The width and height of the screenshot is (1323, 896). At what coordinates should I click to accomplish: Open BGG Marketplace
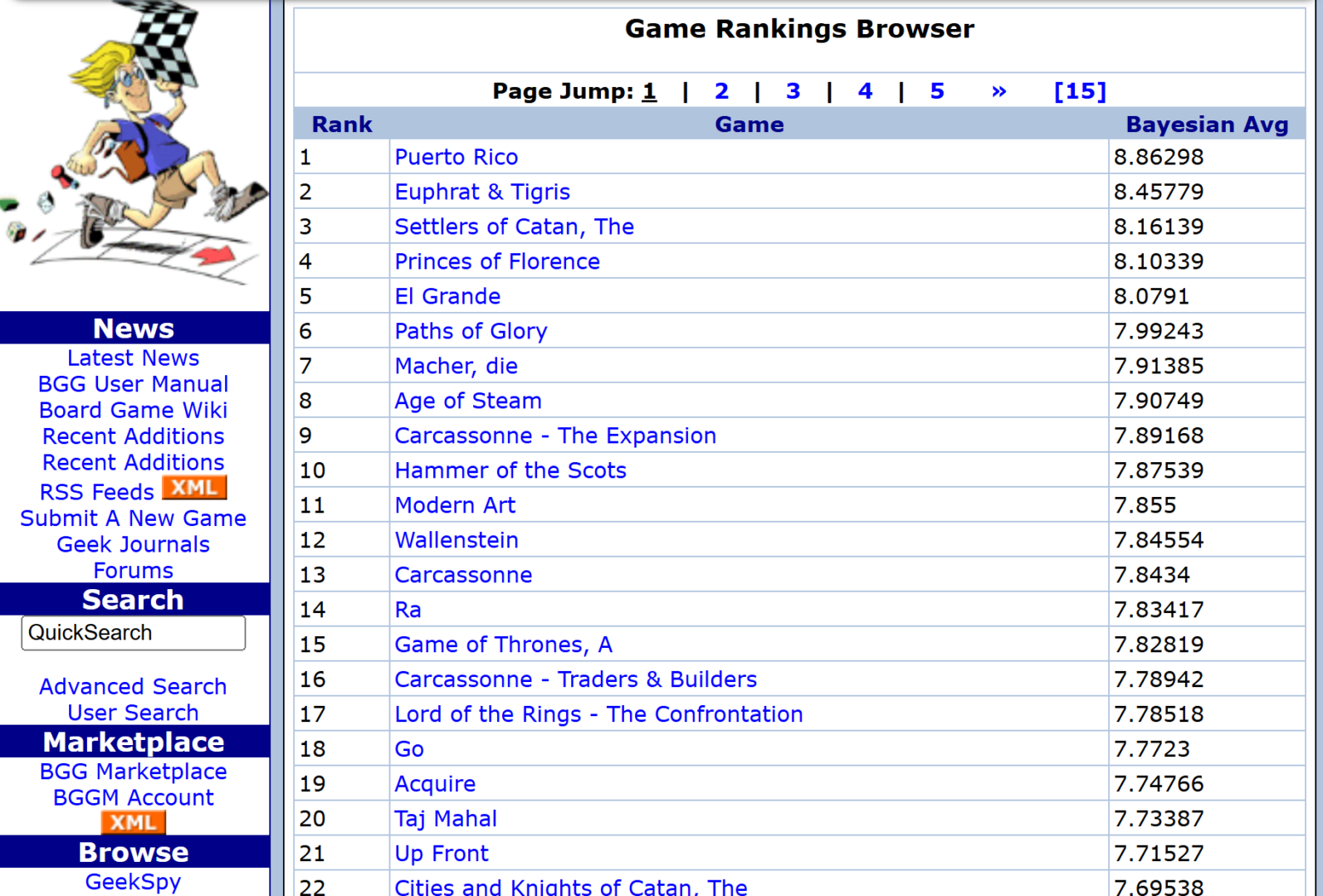134,772
